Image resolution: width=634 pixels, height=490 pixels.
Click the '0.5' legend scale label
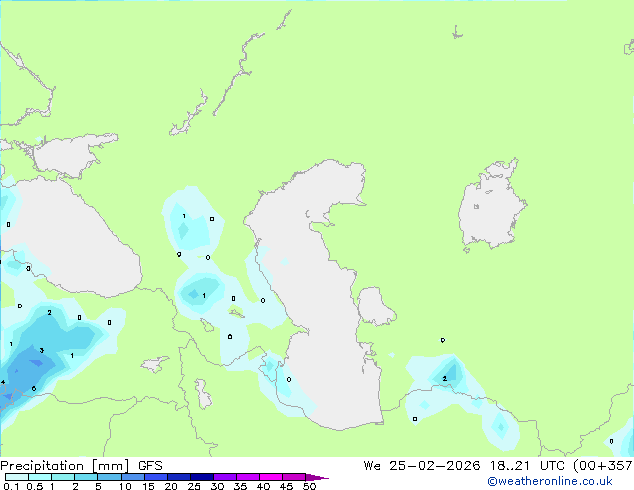pyautogui.click(x=35, y=486)
